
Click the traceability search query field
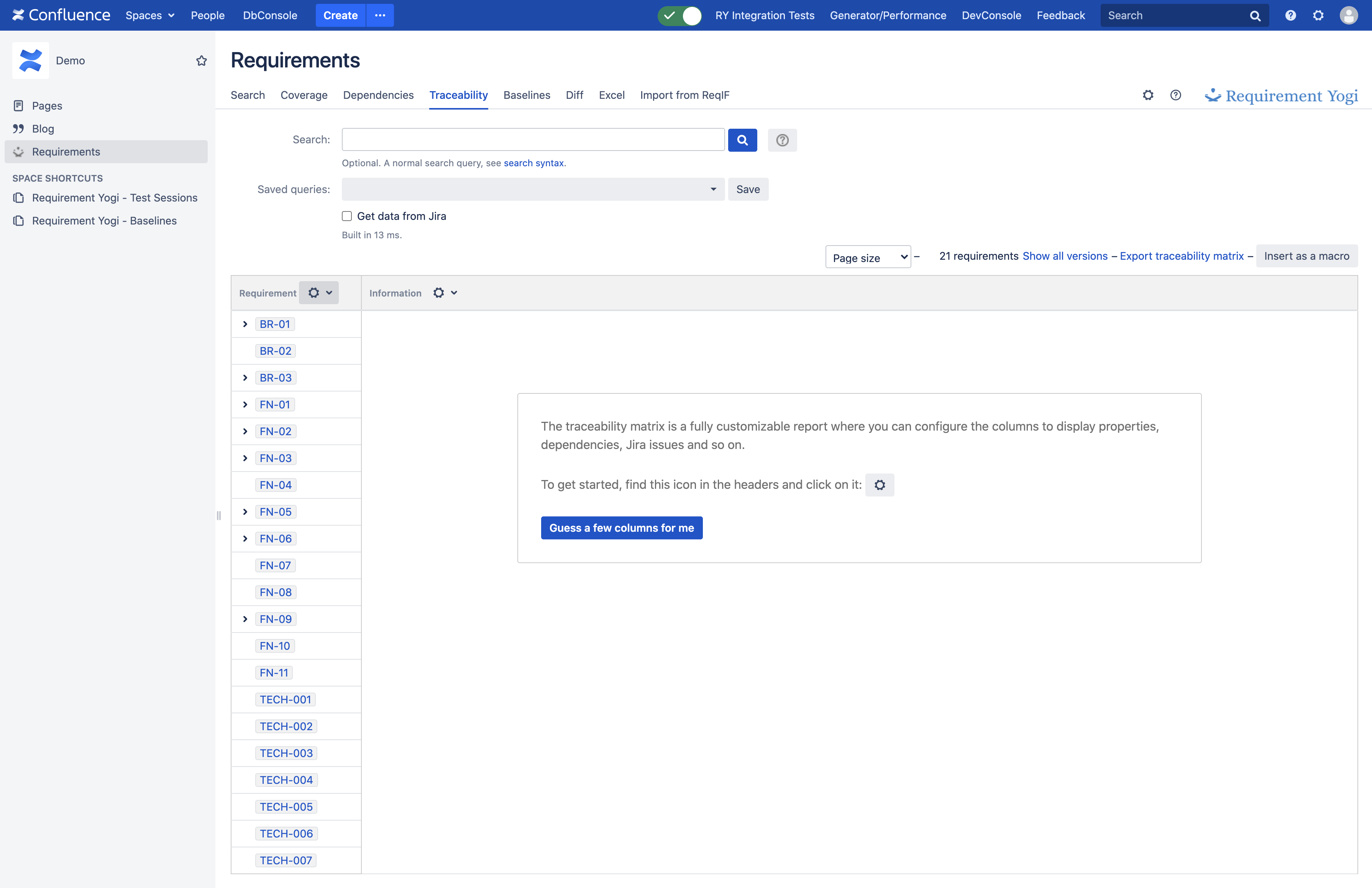pyautogui.click(x=533, y=139)
